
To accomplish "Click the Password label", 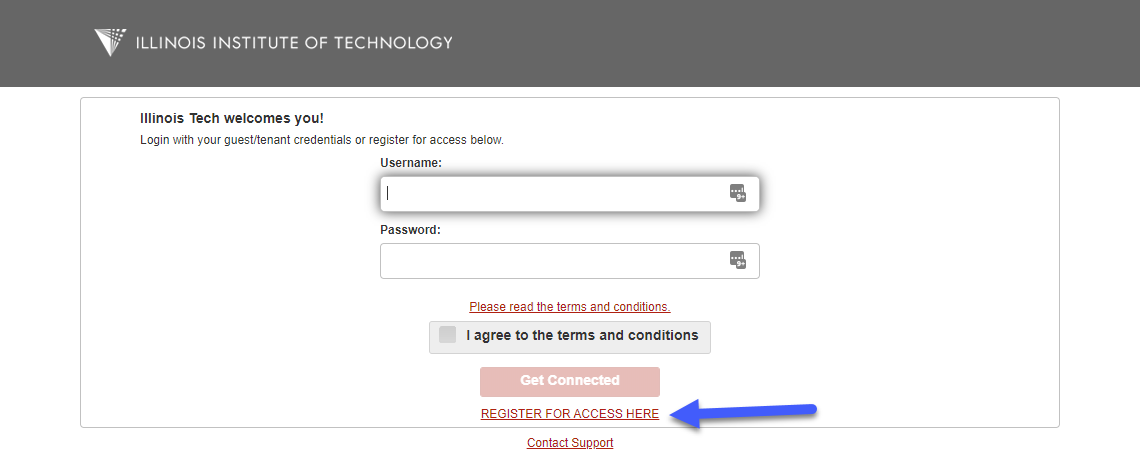I will click(410, 230).
